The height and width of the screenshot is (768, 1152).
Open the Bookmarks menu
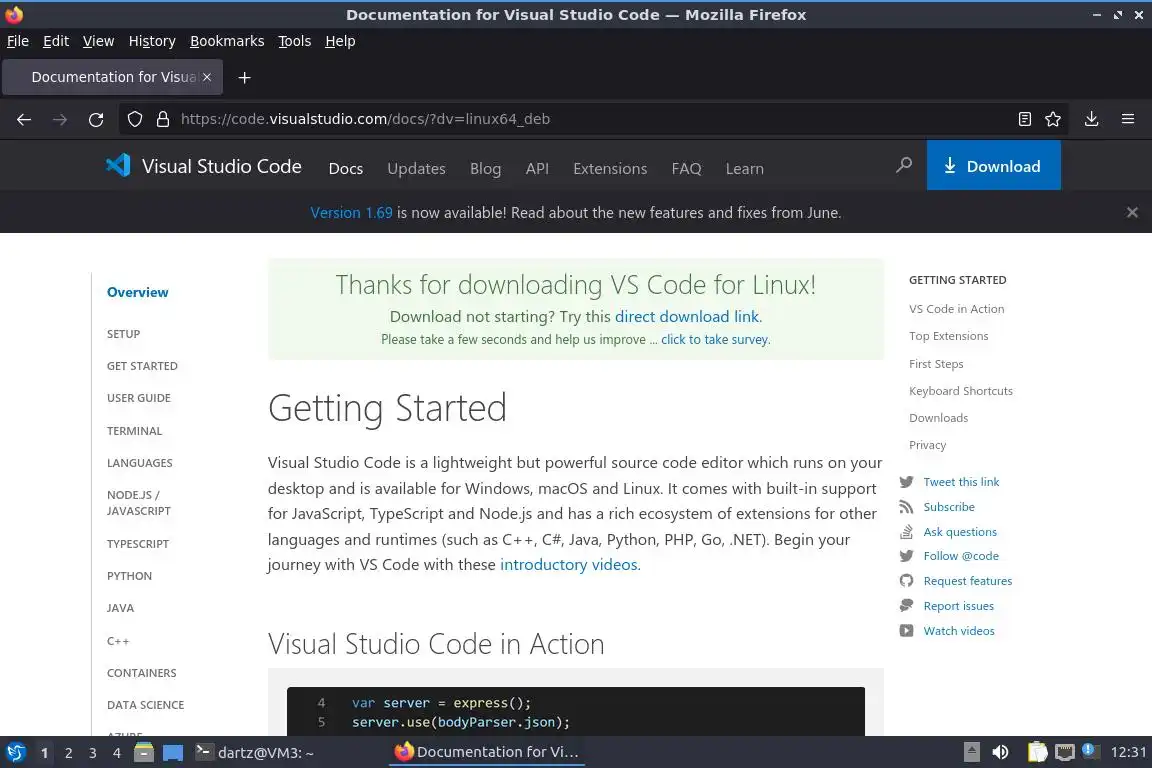(227, 41)
